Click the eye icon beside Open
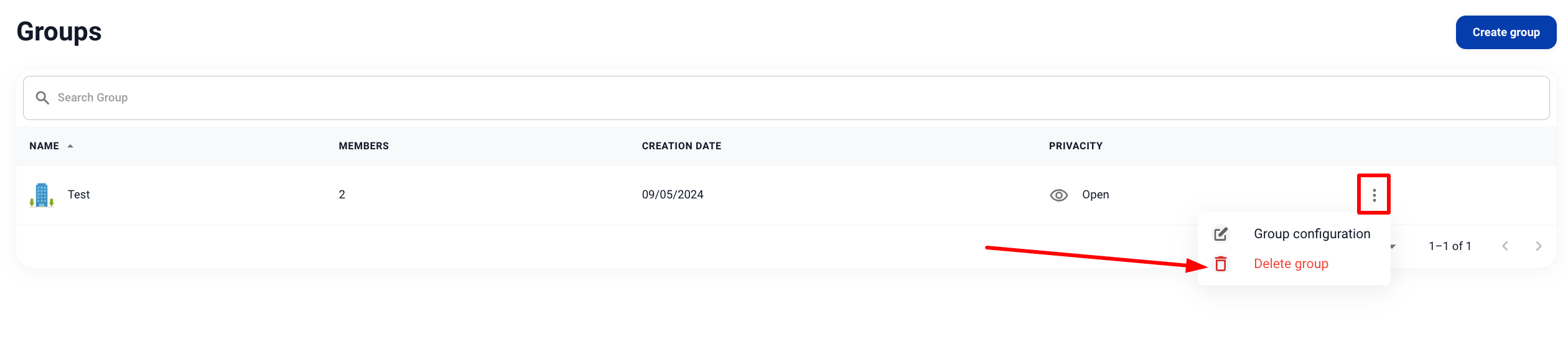1568x362 pixels. click(1058, 195)
